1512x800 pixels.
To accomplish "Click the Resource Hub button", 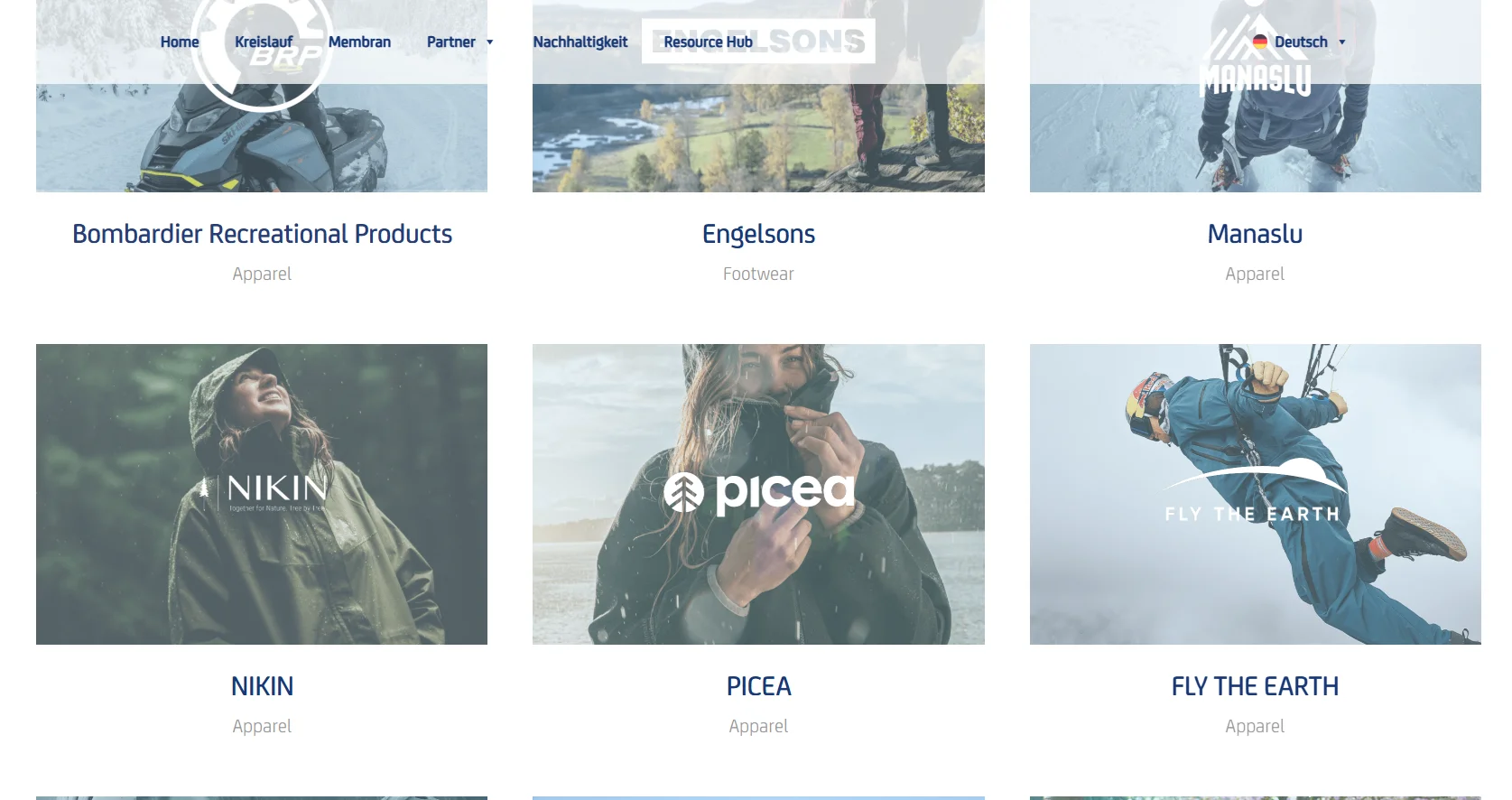I will pyautogui.click(x=708, y=42).
